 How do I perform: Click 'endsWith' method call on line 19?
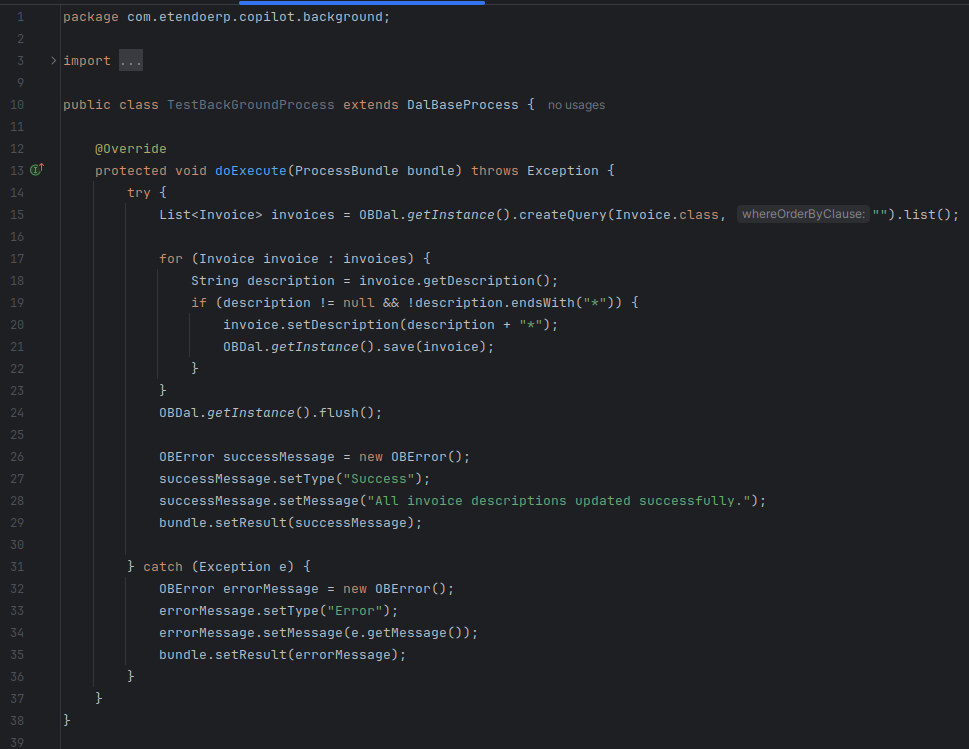pos(542,303)
